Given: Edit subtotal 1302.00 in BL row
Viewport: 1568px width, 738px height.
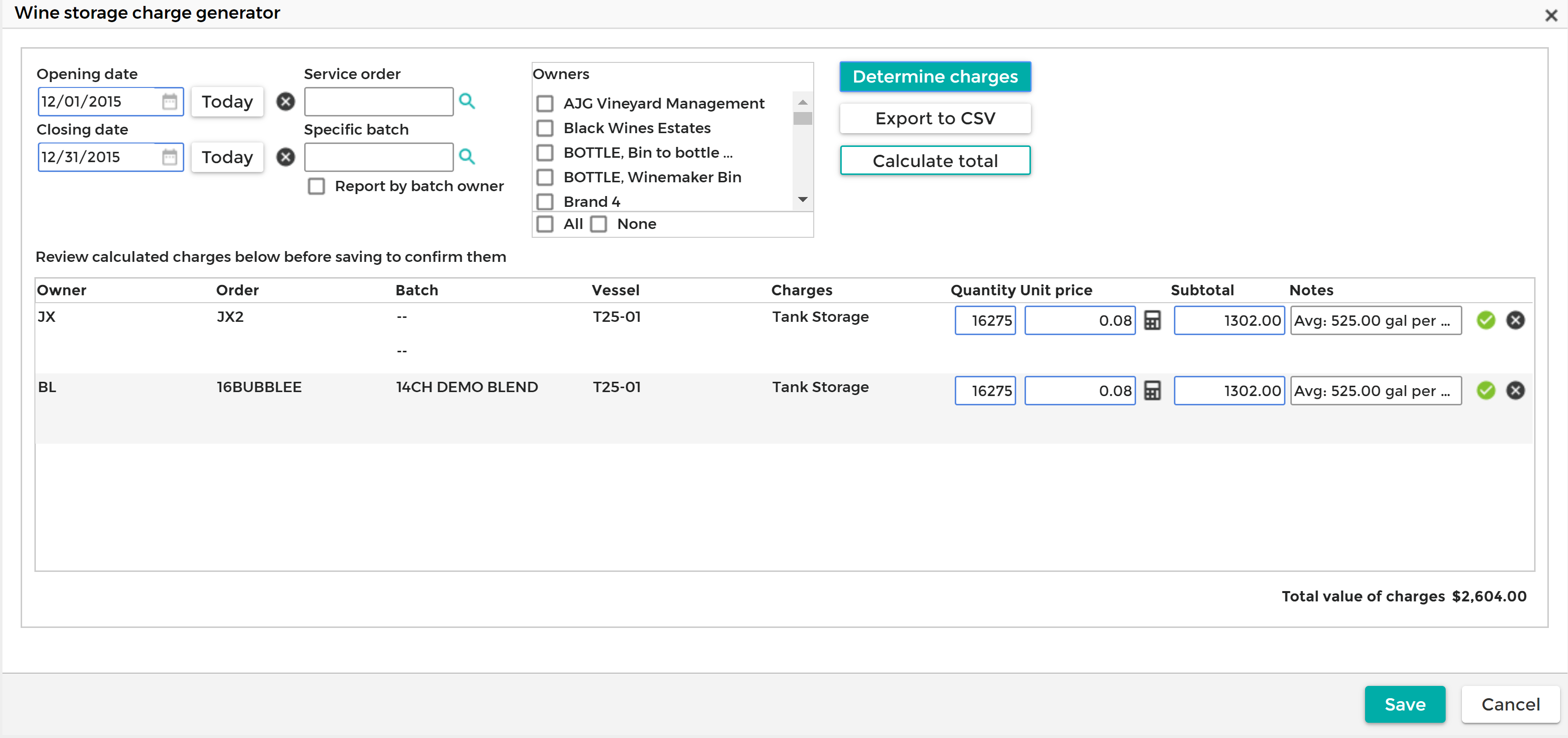Looking at the screenshot, I should click(x=1229, y=391).
